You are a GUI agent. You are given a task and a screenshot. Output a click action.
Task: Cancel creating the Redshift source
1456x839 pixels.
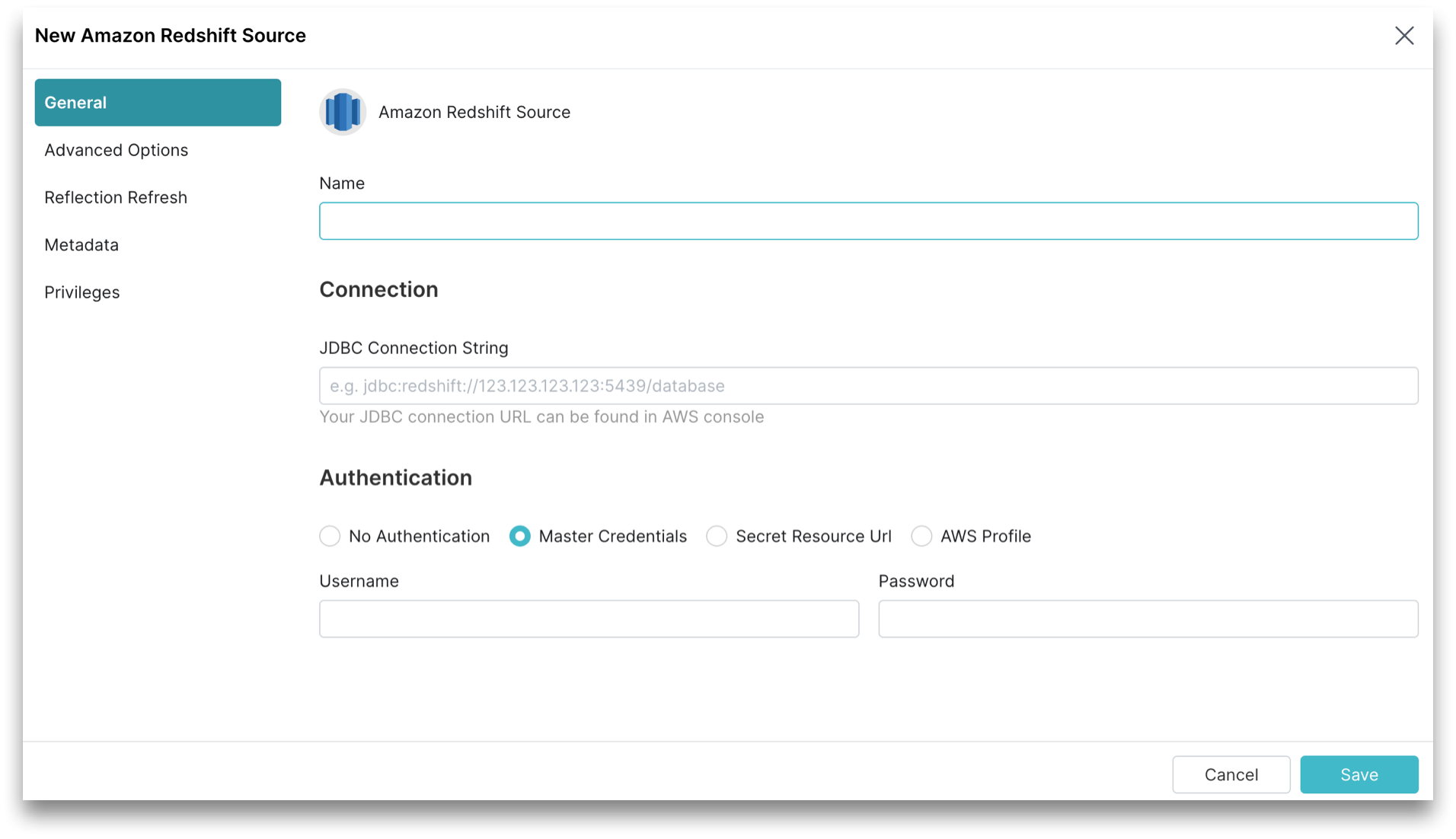1231,774
